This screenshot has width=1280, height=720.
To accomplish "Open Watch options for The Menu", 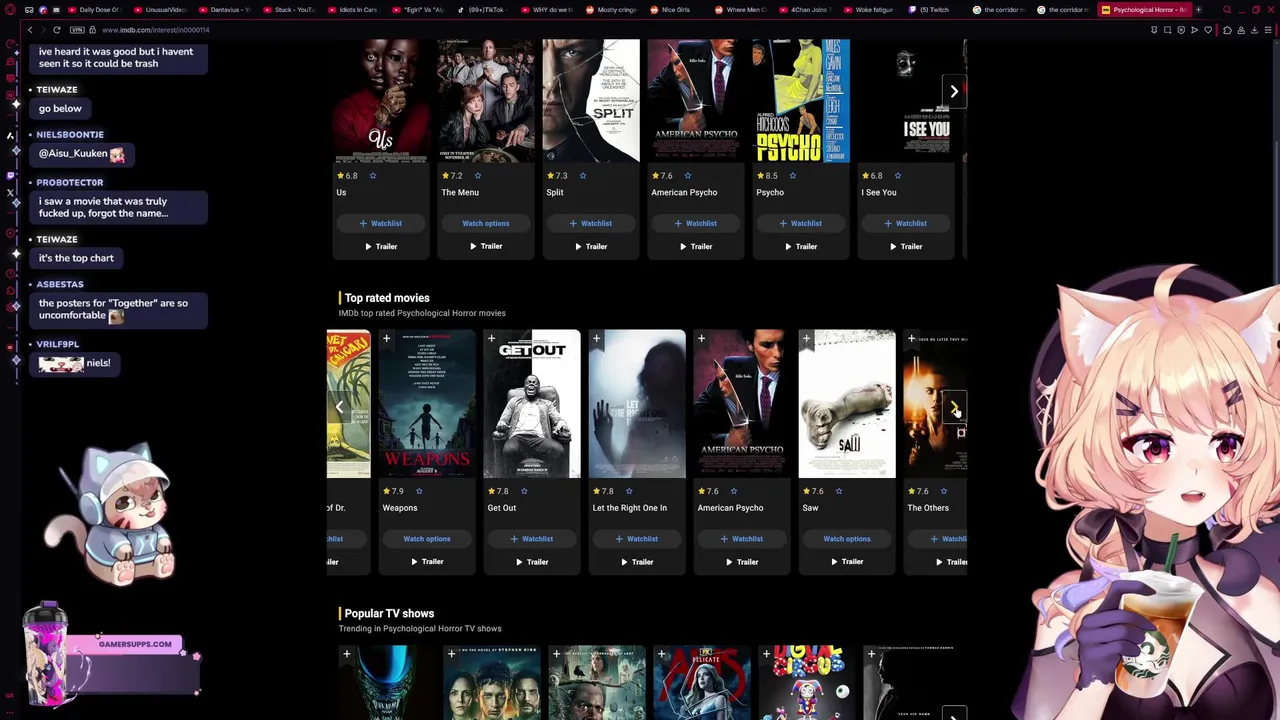I will 486,224.
